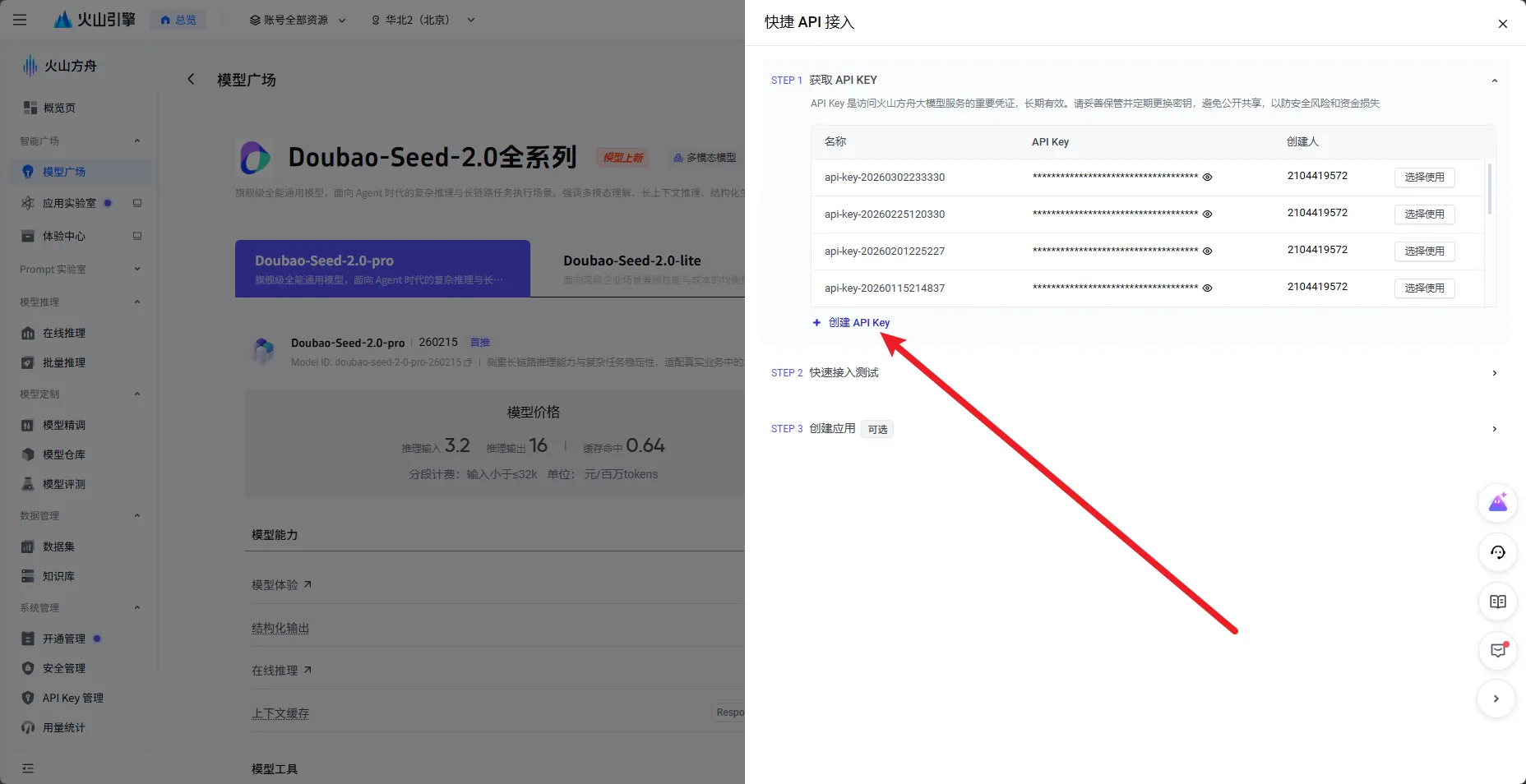Image resolution: width=1526 pixels, height=784 pixels.
Task: Reveal the api-key-20260115214837 key value
Action: click(x=1207, y=288)
